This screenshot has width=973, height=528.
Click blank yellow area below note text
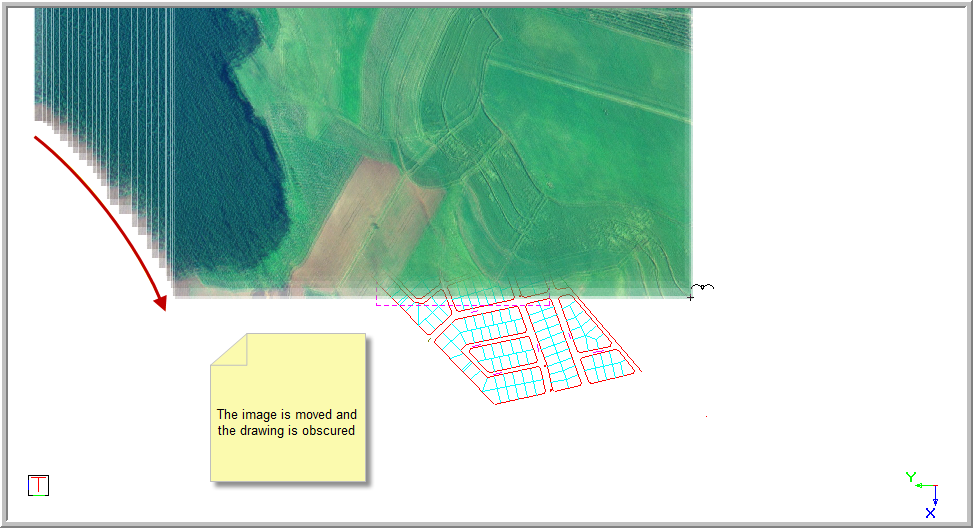point(286,460)
